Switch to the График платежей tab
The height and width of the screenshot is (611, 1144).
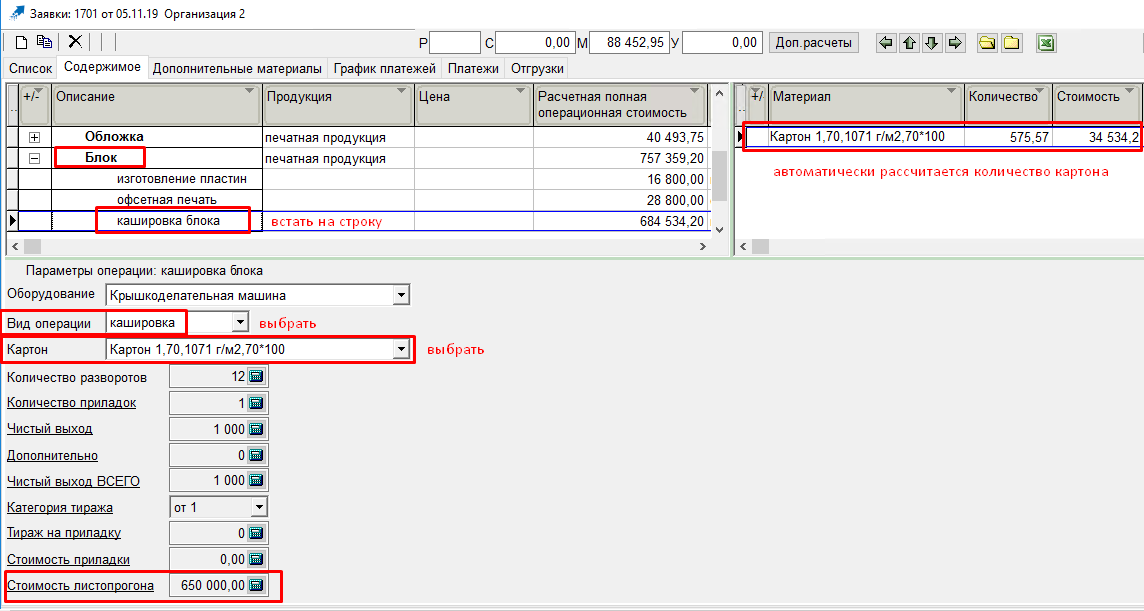[385, 69]
